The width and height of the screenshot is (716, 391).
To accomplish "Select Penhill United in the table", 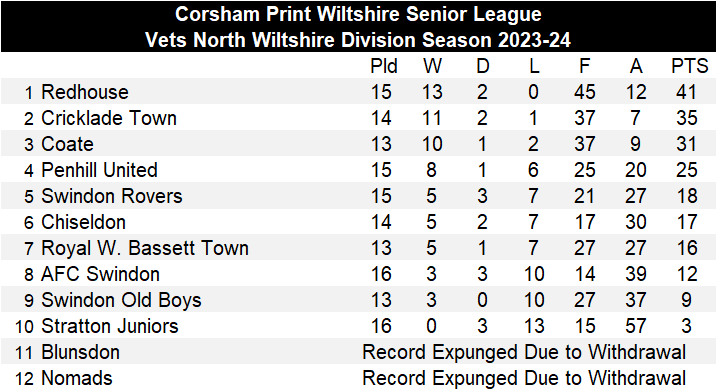I will (x=100, y=170).
